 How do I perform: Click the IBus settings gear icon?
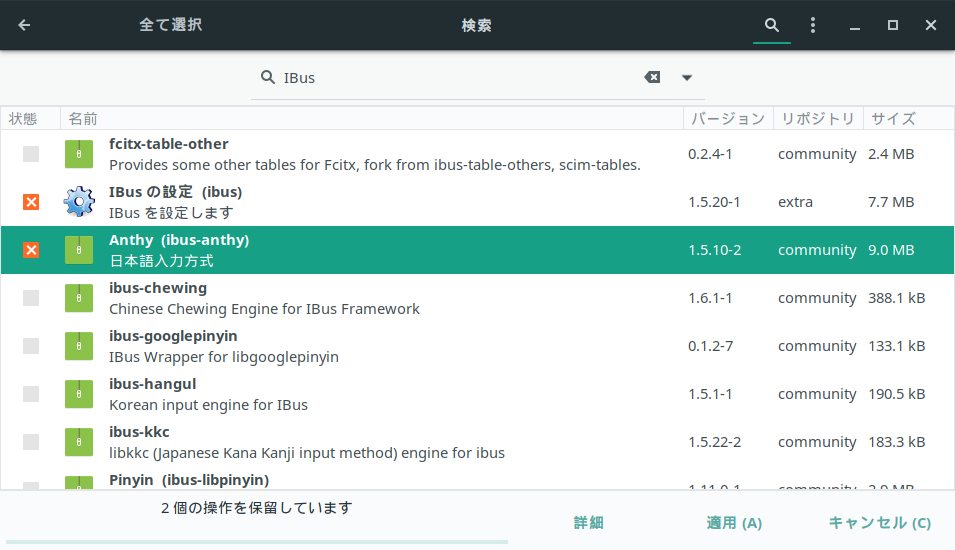pyautogui.click(x=79, y=202)
